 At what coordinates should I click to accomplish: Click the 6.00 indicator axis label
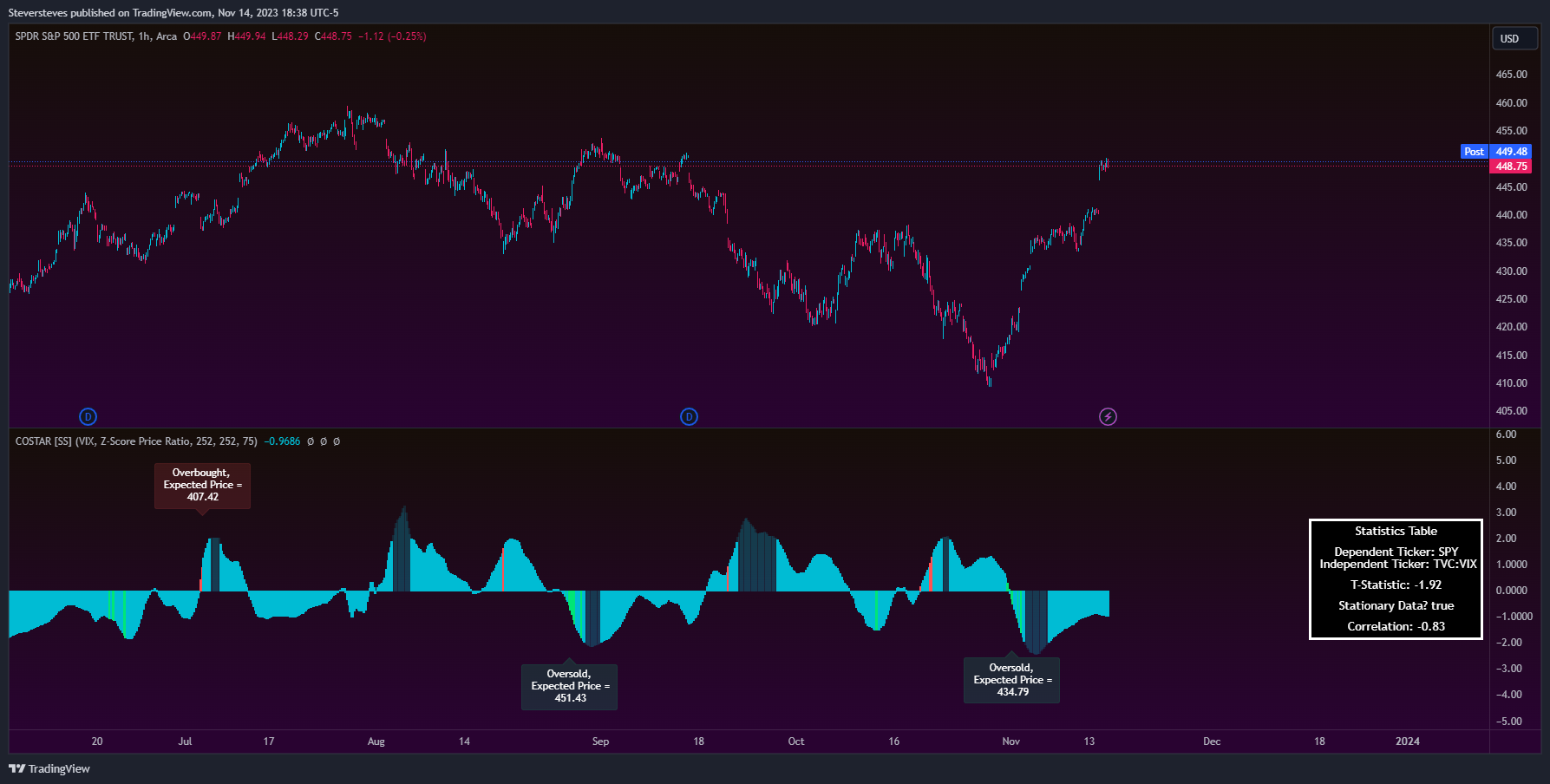tap(1506, 434)
